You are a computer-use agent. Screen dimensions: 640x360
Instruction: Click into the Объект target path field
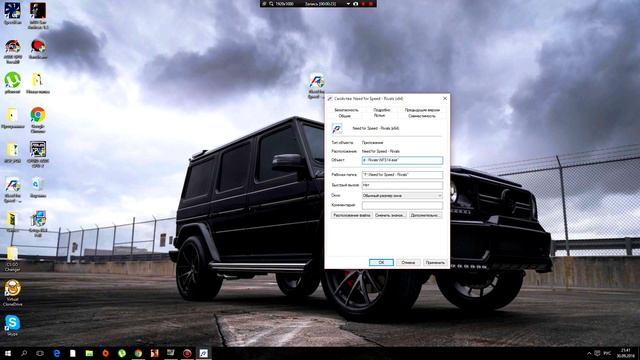[x=402, y=160]
